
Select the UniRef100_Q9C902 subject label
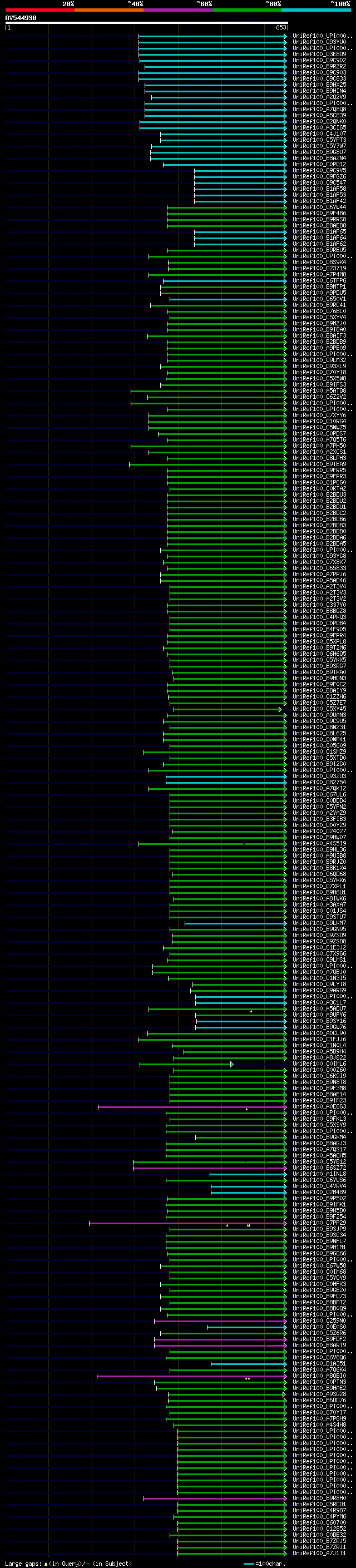point(319,60)
